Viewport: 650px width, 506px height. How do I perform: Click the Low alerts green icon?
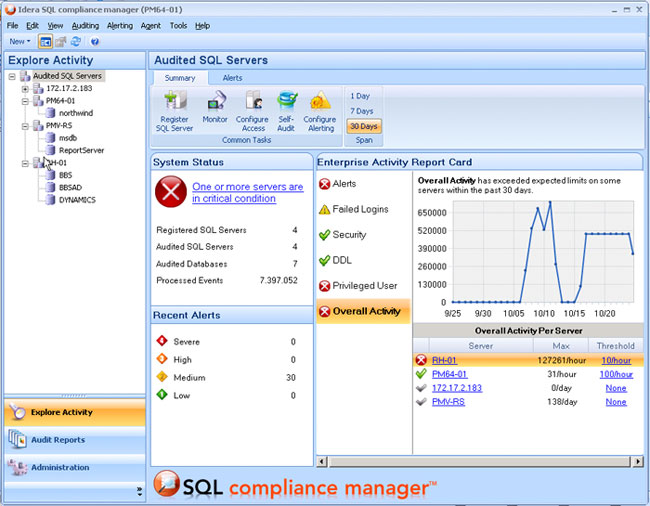point(162,395)
